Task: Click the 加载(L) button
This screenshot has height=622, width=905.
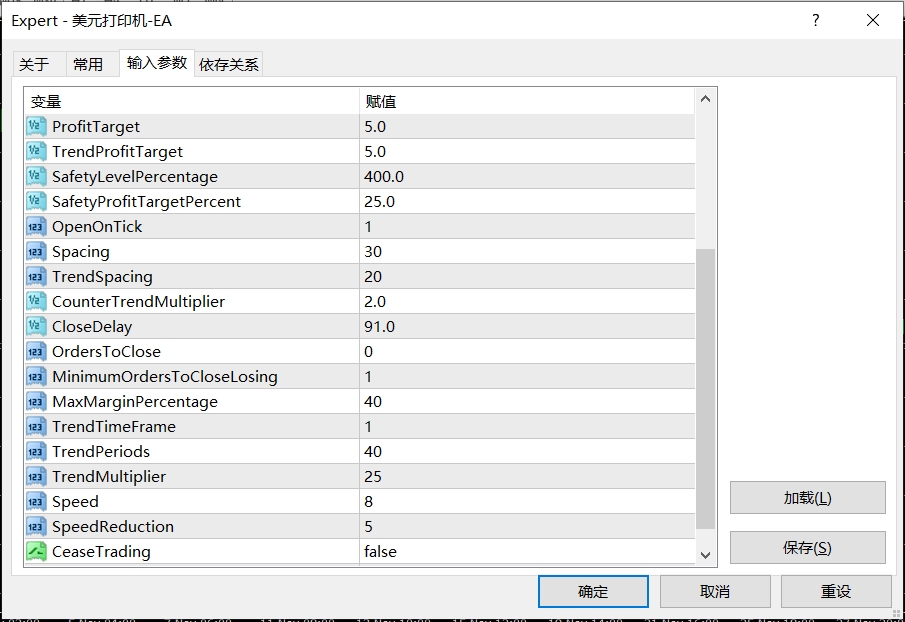Action: point(807,498)
